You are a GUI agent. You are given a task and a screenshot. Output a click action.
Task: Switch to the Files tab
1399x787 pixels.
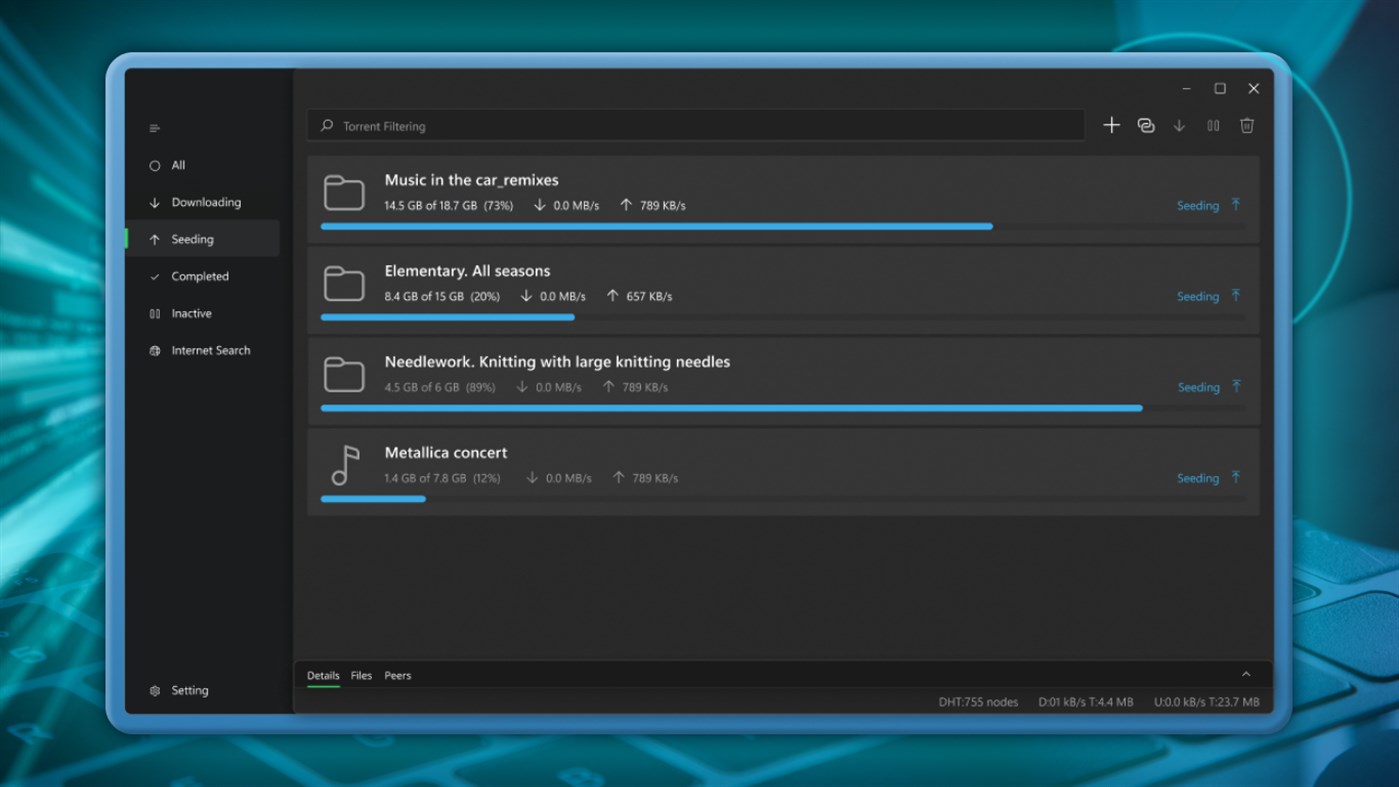click(361, 675)
